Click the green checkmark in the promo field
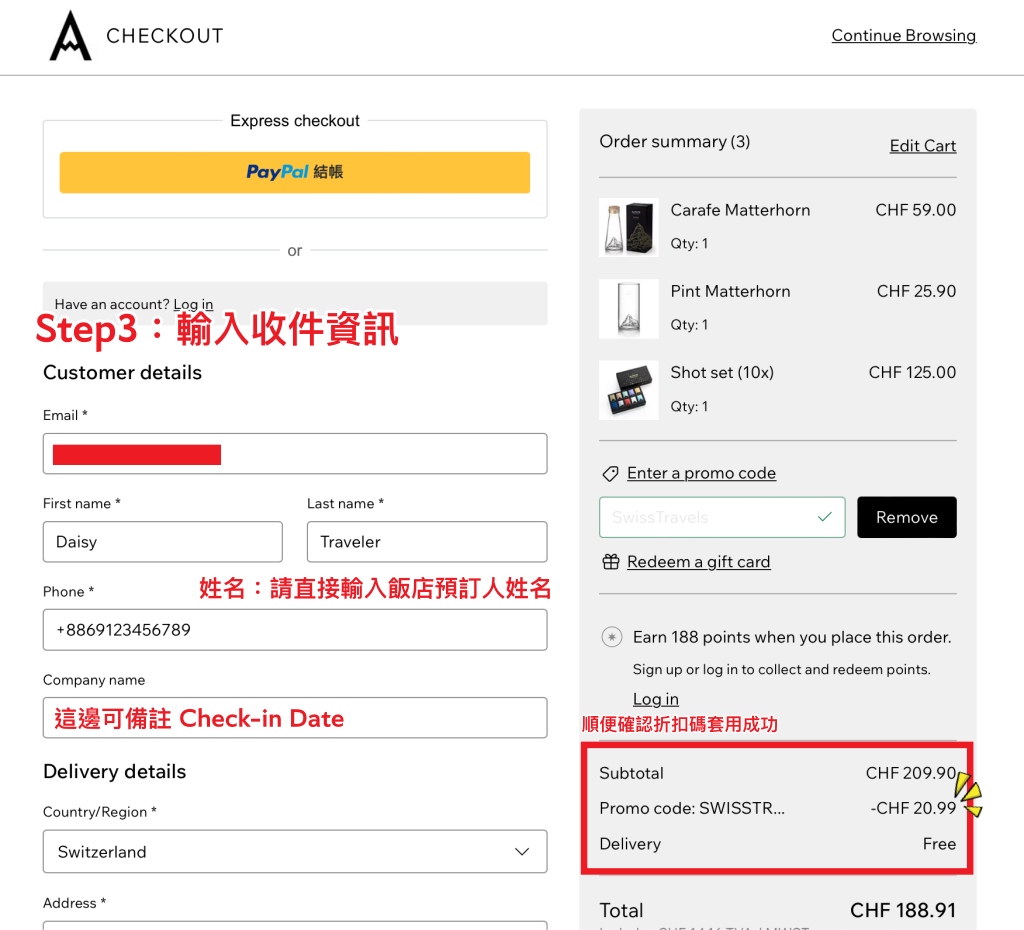This screenshot has width=1024, height=930. (x=825, y=517)
